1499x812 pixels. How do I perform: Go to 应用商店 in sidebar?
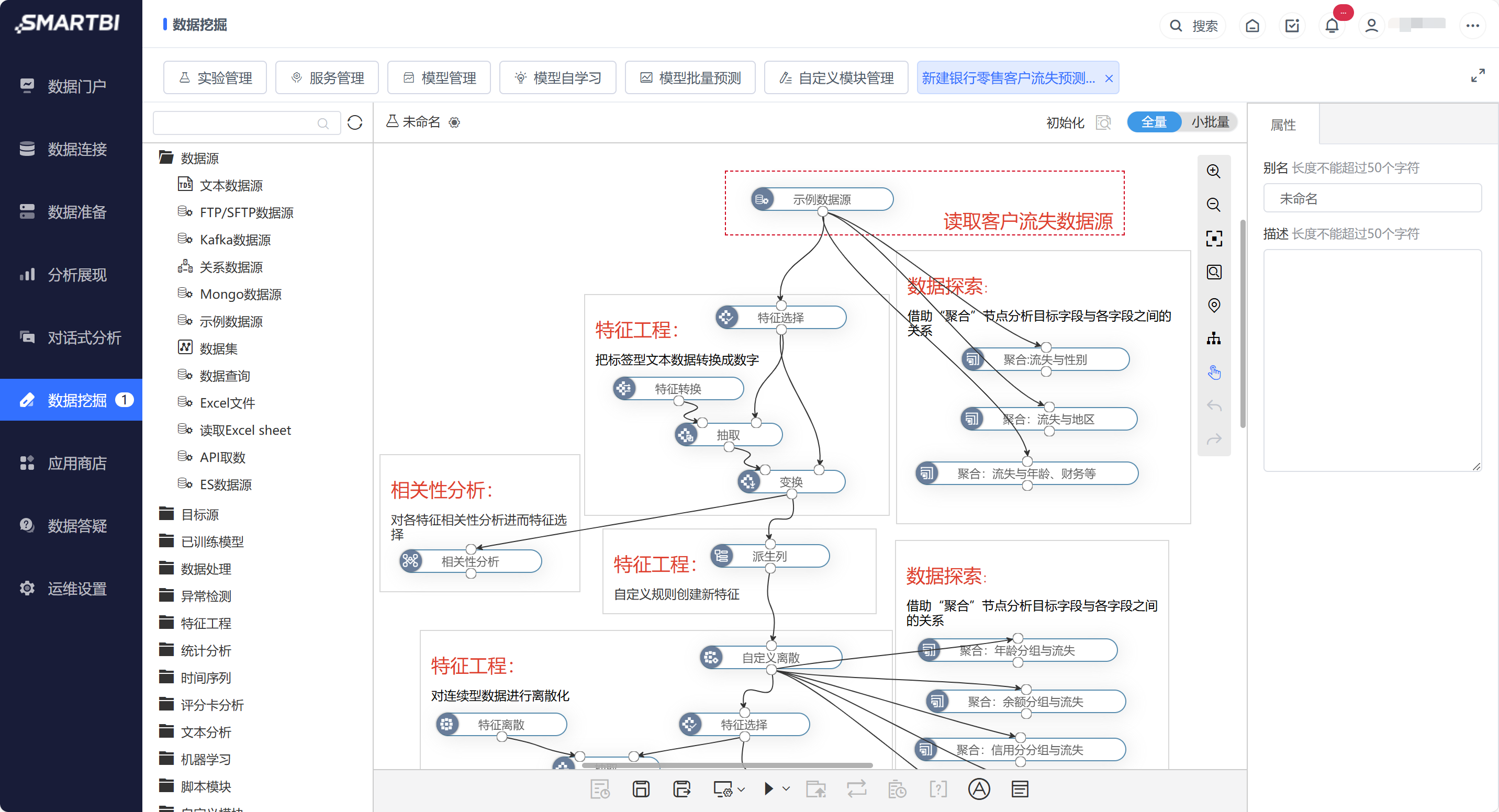click(71, 463)
